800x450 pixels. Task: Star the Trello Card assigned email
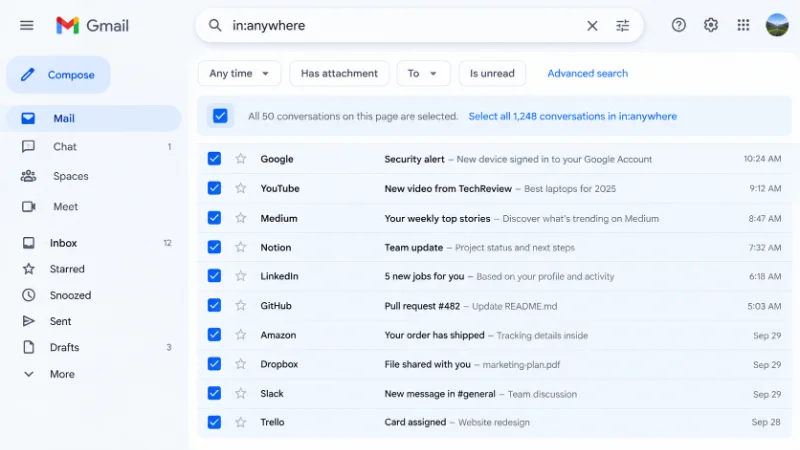coord(240,422)
